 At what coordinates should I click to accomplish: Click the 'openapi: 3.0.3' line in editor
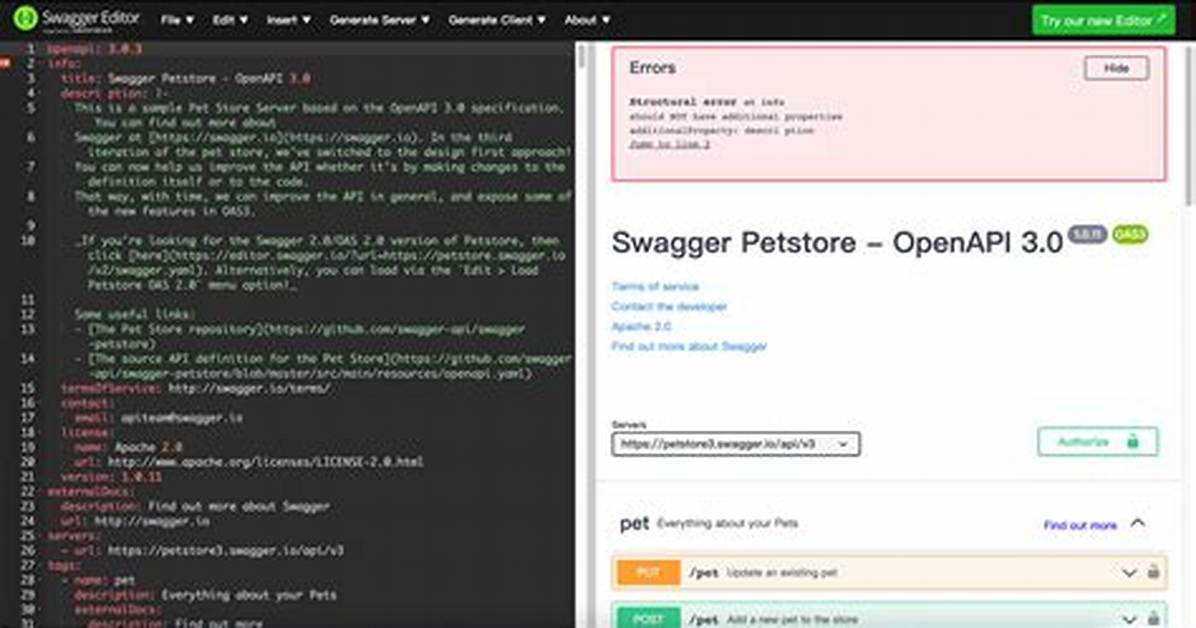[x=95, y=49]
